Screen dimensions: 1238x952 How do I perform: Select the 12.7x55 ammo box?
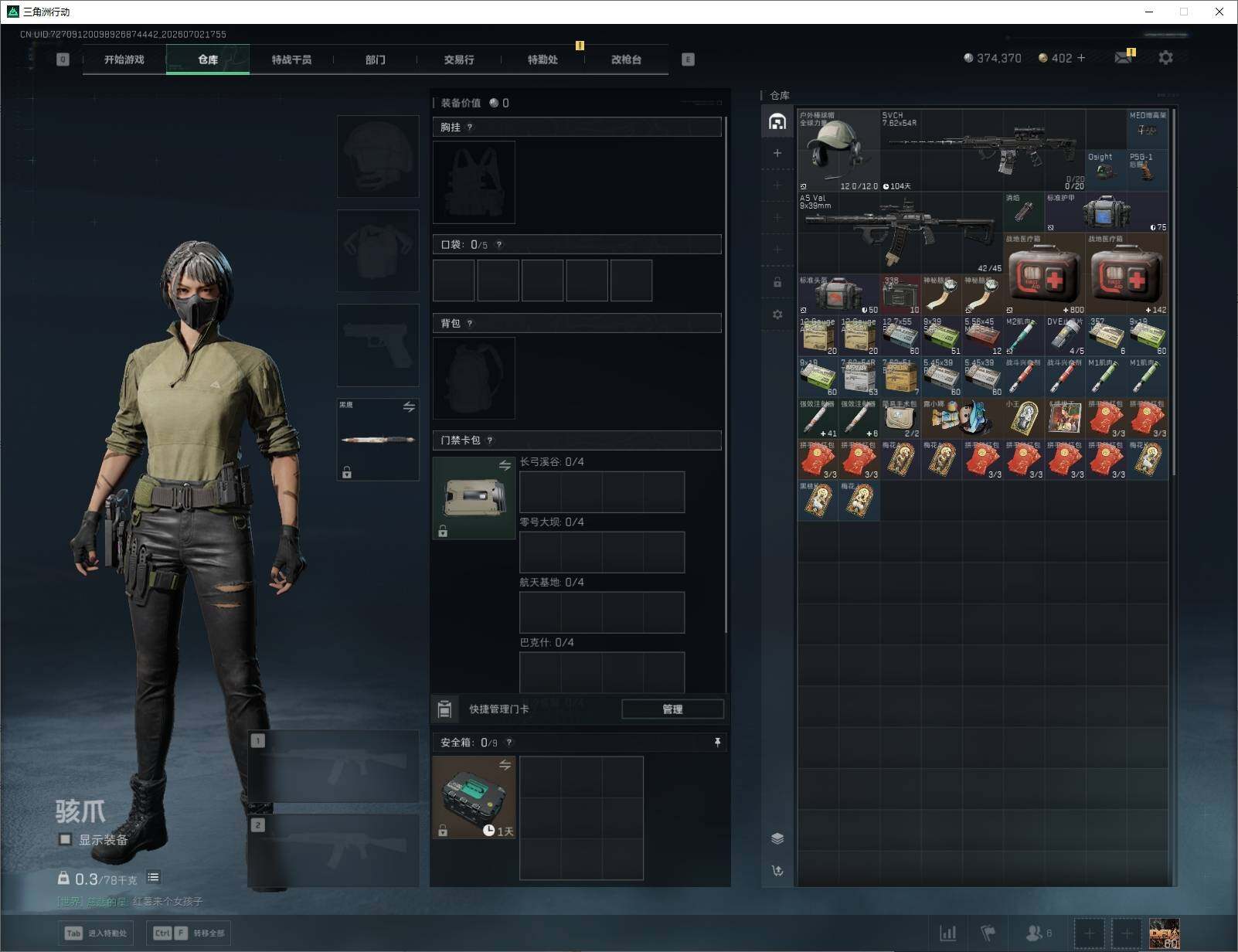coord(900,335)
